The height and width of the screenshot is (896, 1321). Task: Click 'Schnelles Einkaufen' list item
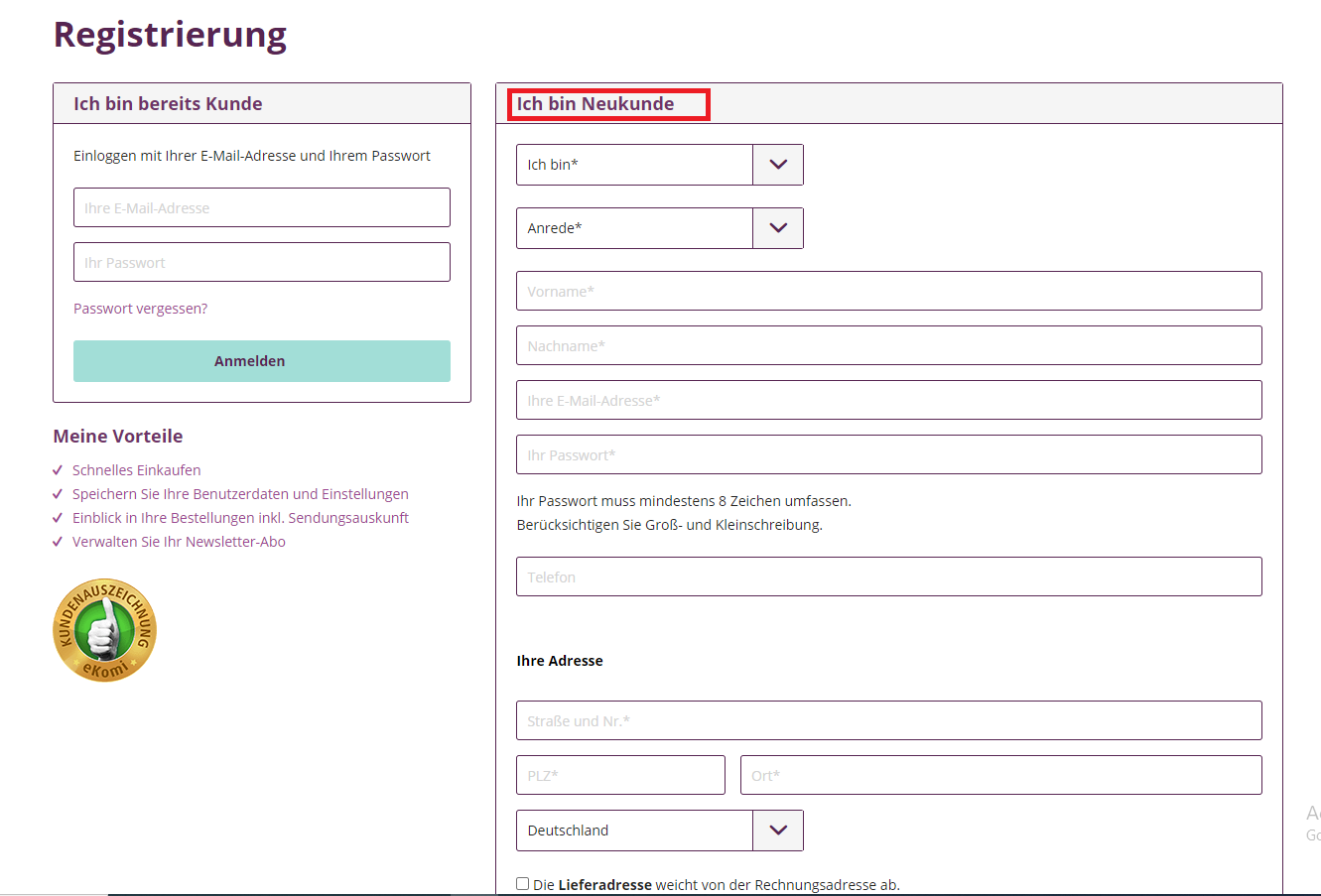click(x=136, y=470)
